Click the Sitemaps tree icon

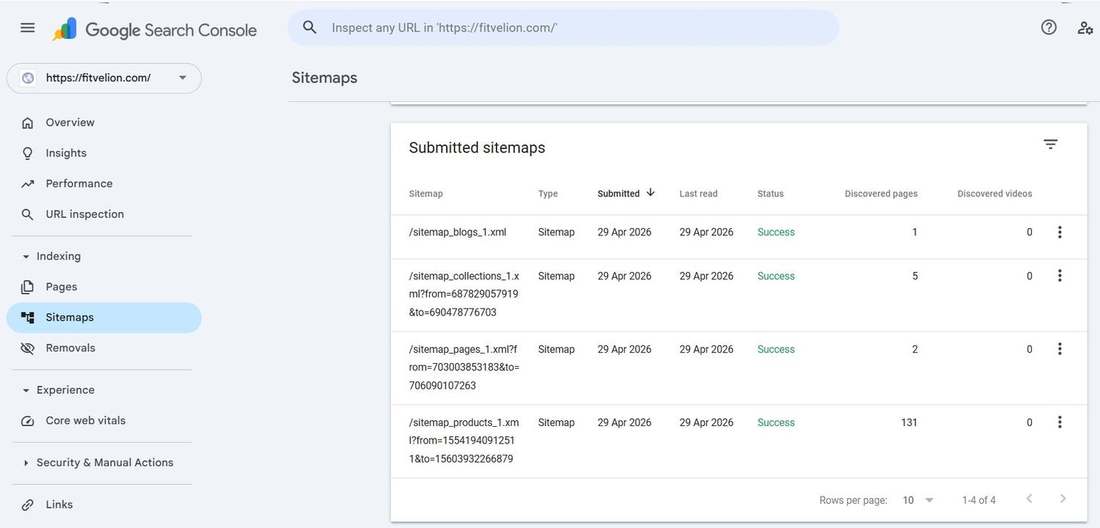pos(27,318)
